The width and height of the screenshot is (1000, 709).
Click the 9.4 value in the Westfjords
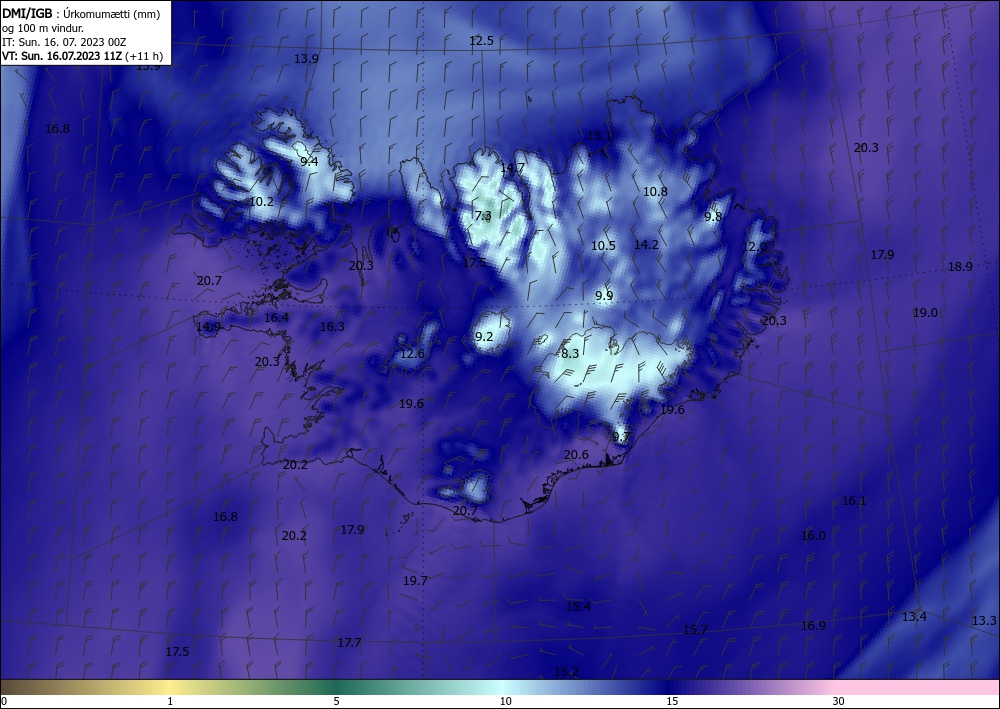(309, 161)
